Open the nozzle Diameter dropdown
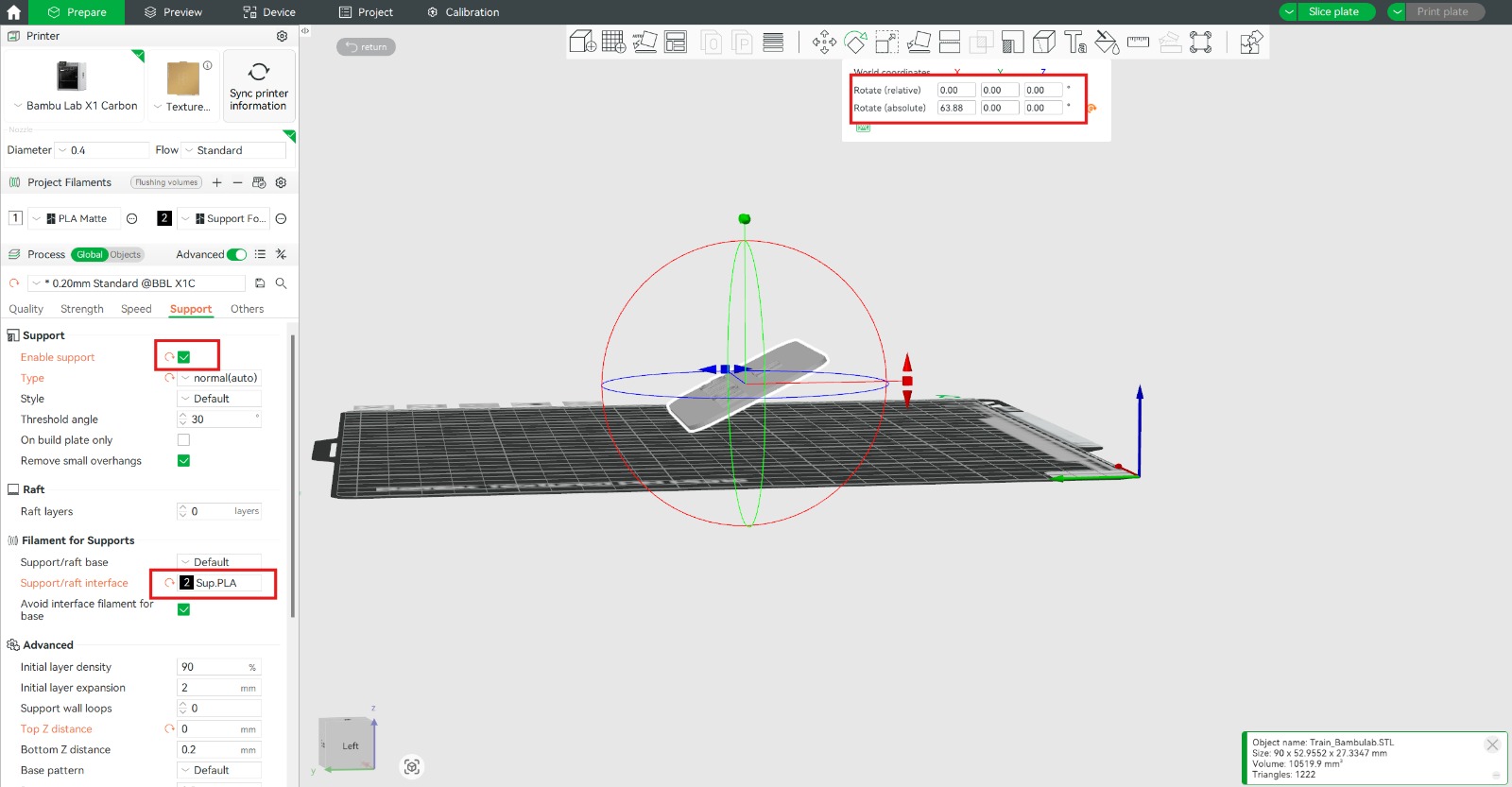This screenshot has height=787, width=1512. click(x=102, y=150)
